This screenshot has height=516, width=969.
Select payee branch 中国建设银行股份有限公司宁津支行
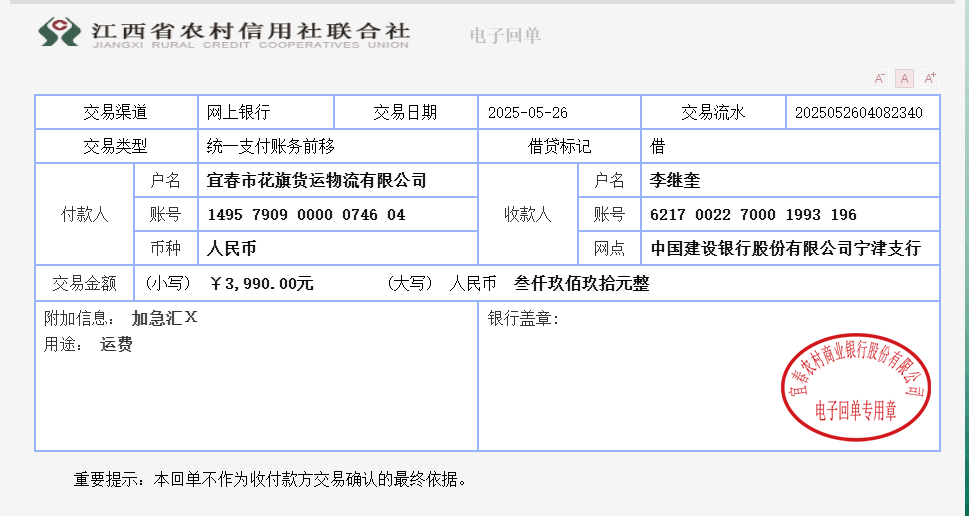(x=786, y=248)
